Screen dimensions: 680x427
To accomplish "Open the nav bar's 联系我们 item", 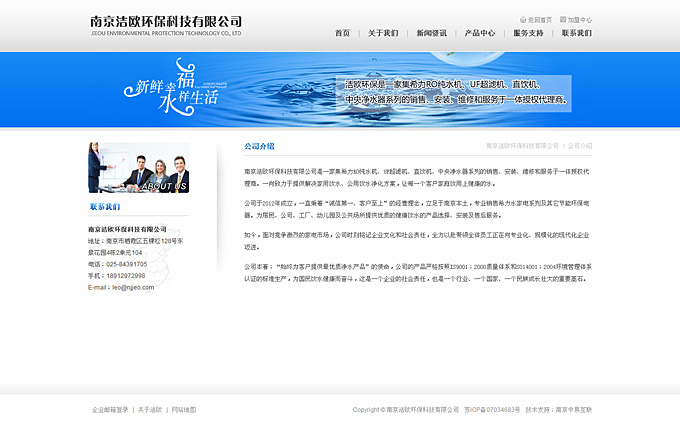I will 577,33.
